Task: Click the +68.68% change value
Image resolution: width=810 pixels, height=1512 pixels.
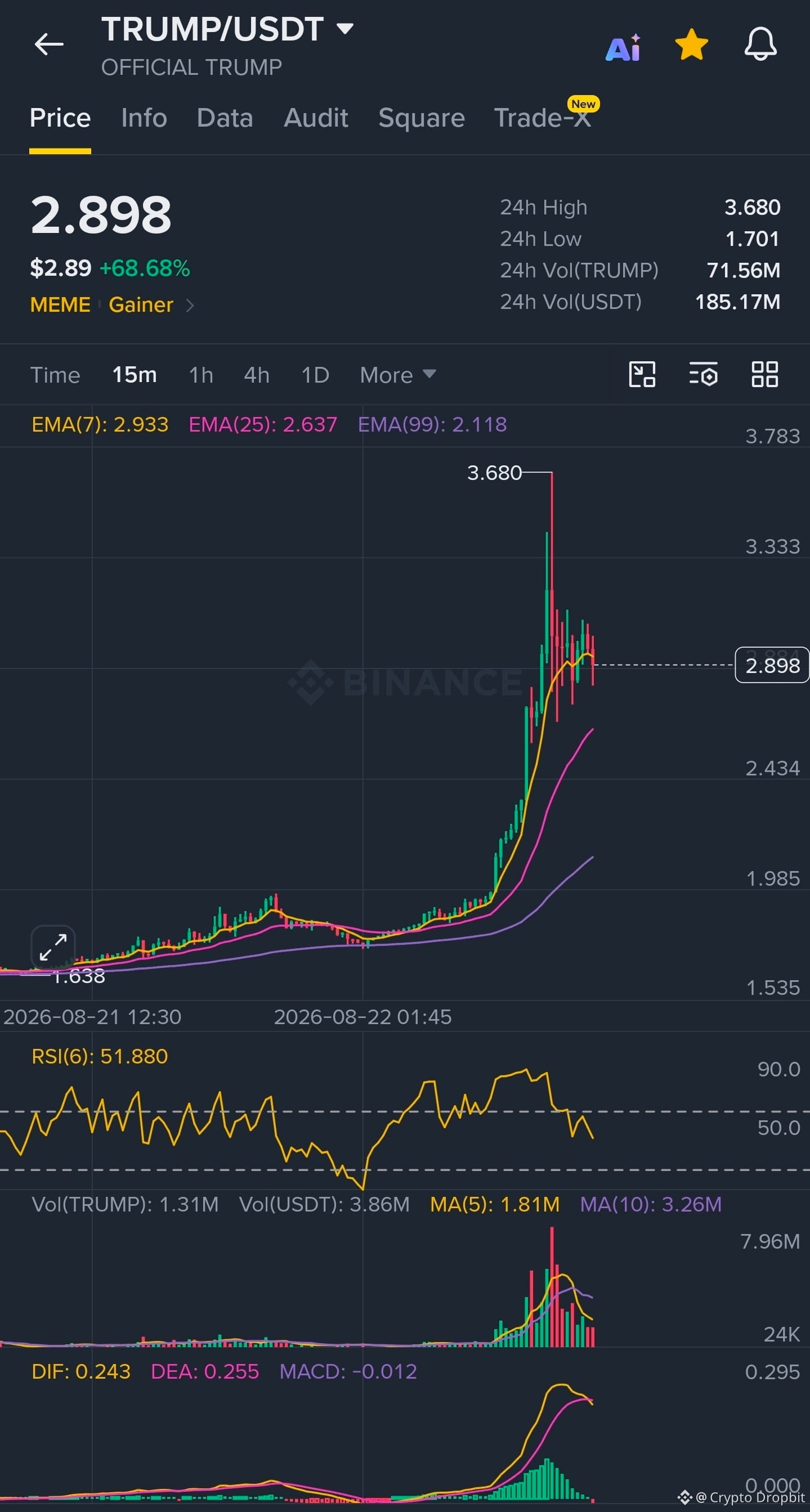Action: coord(145,268)
